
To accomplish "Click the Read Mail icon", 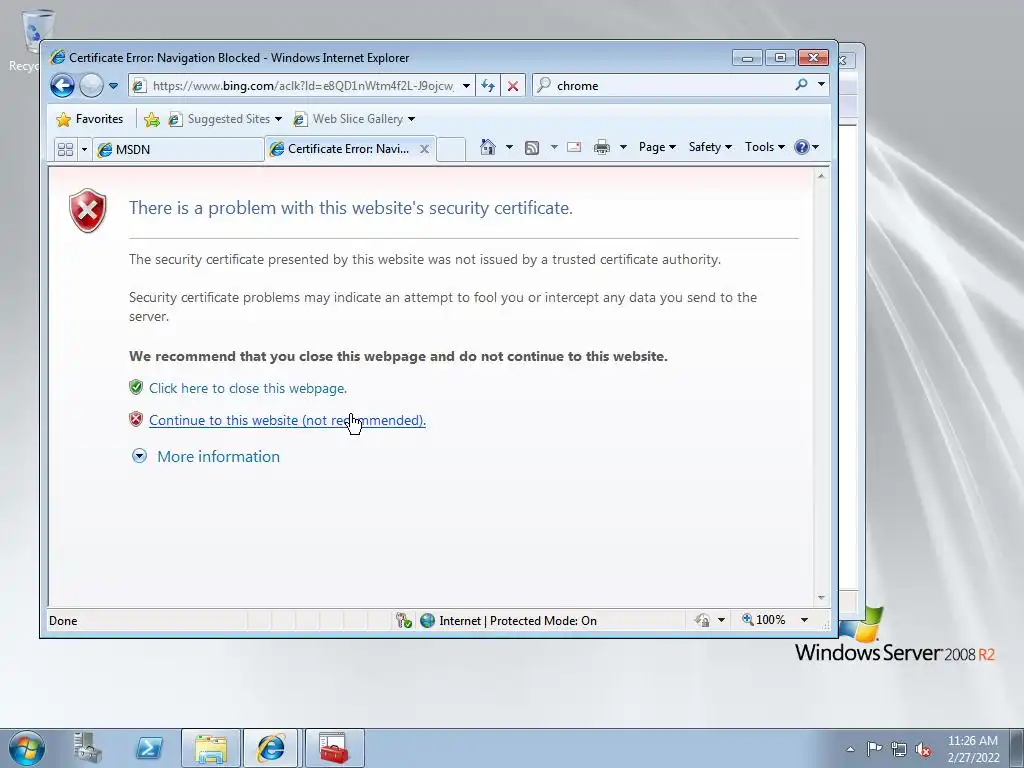I will [x=574, y=147].
